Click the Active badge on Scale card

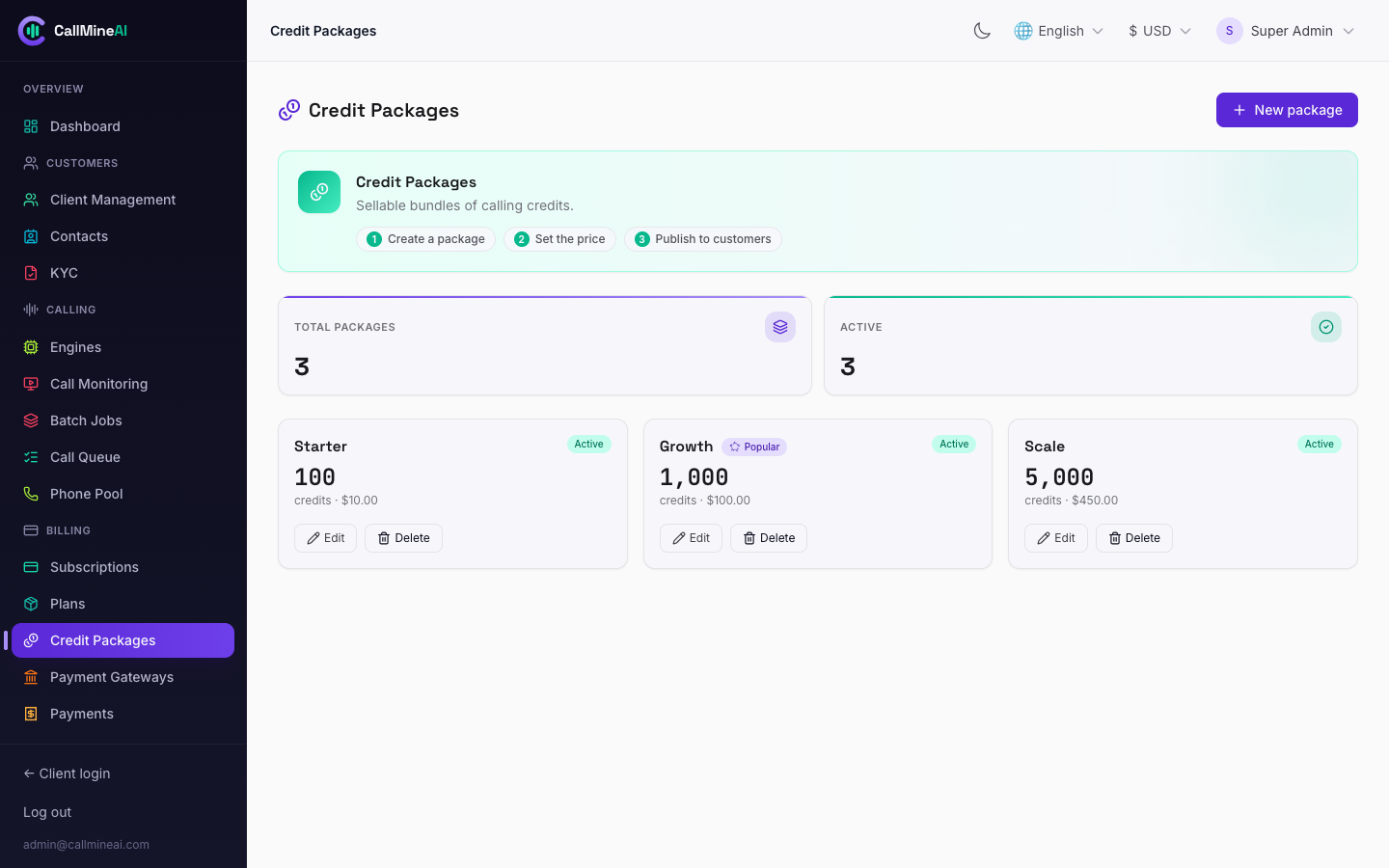click(x=1320, y=445)
